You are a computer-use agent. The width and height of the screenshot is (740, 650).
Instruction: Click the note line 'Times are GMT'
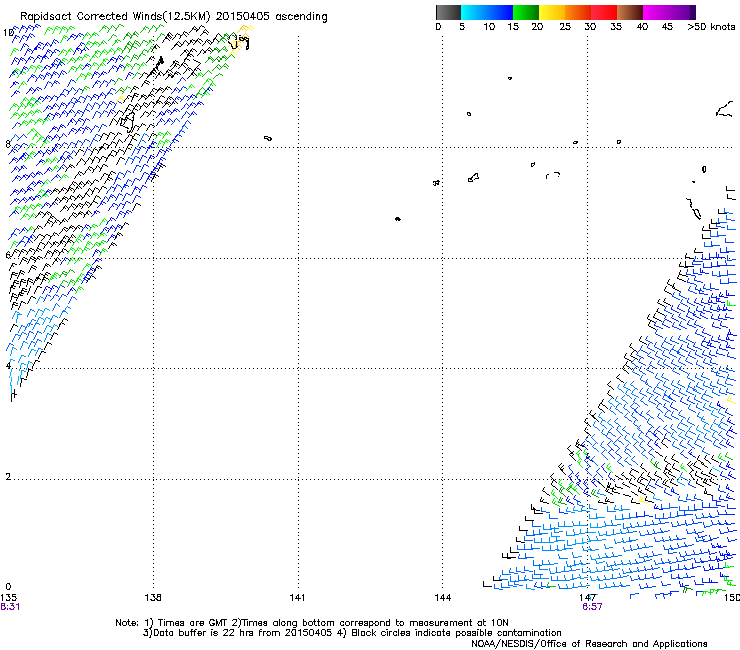192,623
